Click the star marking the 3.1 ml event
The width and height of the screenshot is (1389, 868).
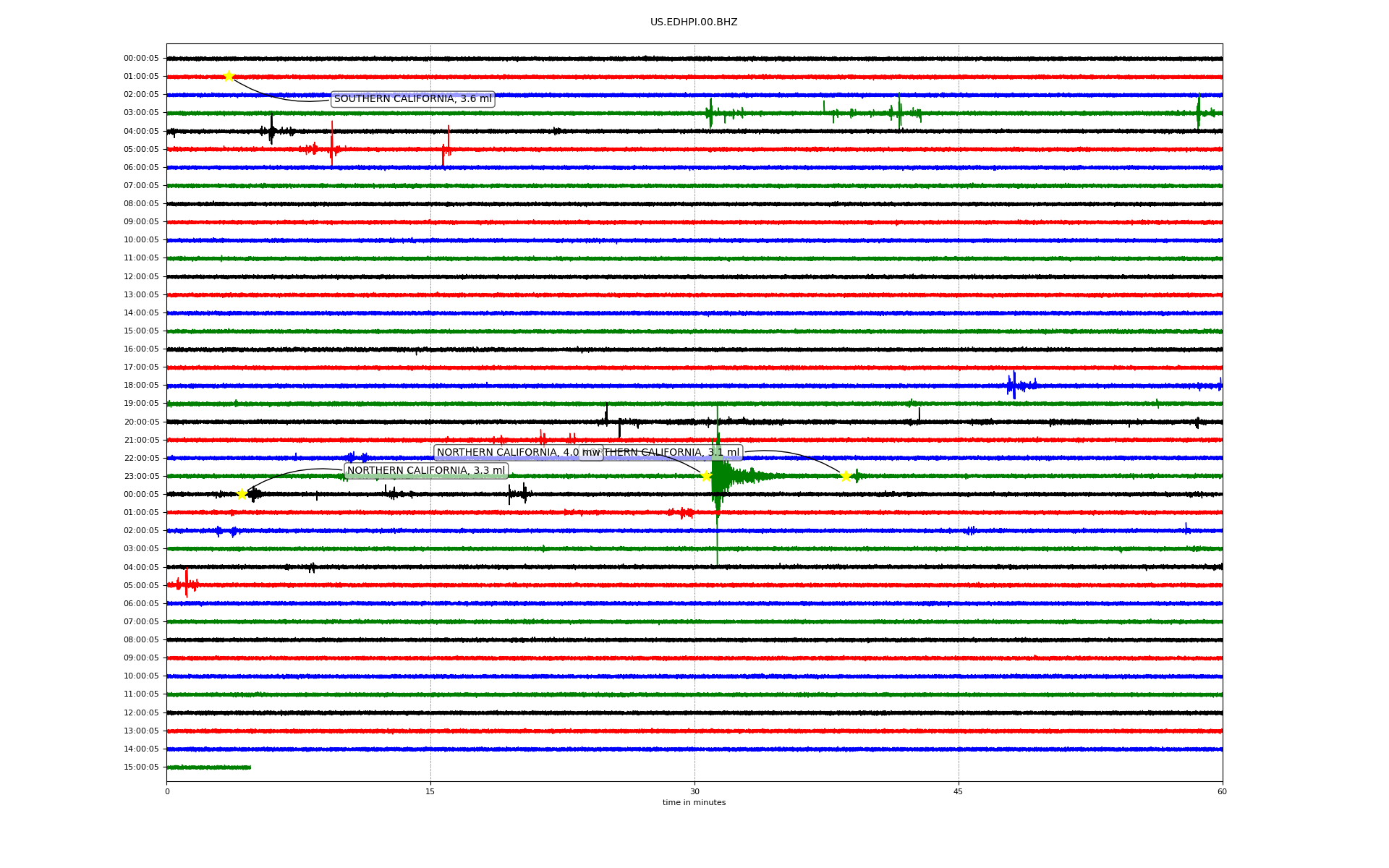point(845,475)
